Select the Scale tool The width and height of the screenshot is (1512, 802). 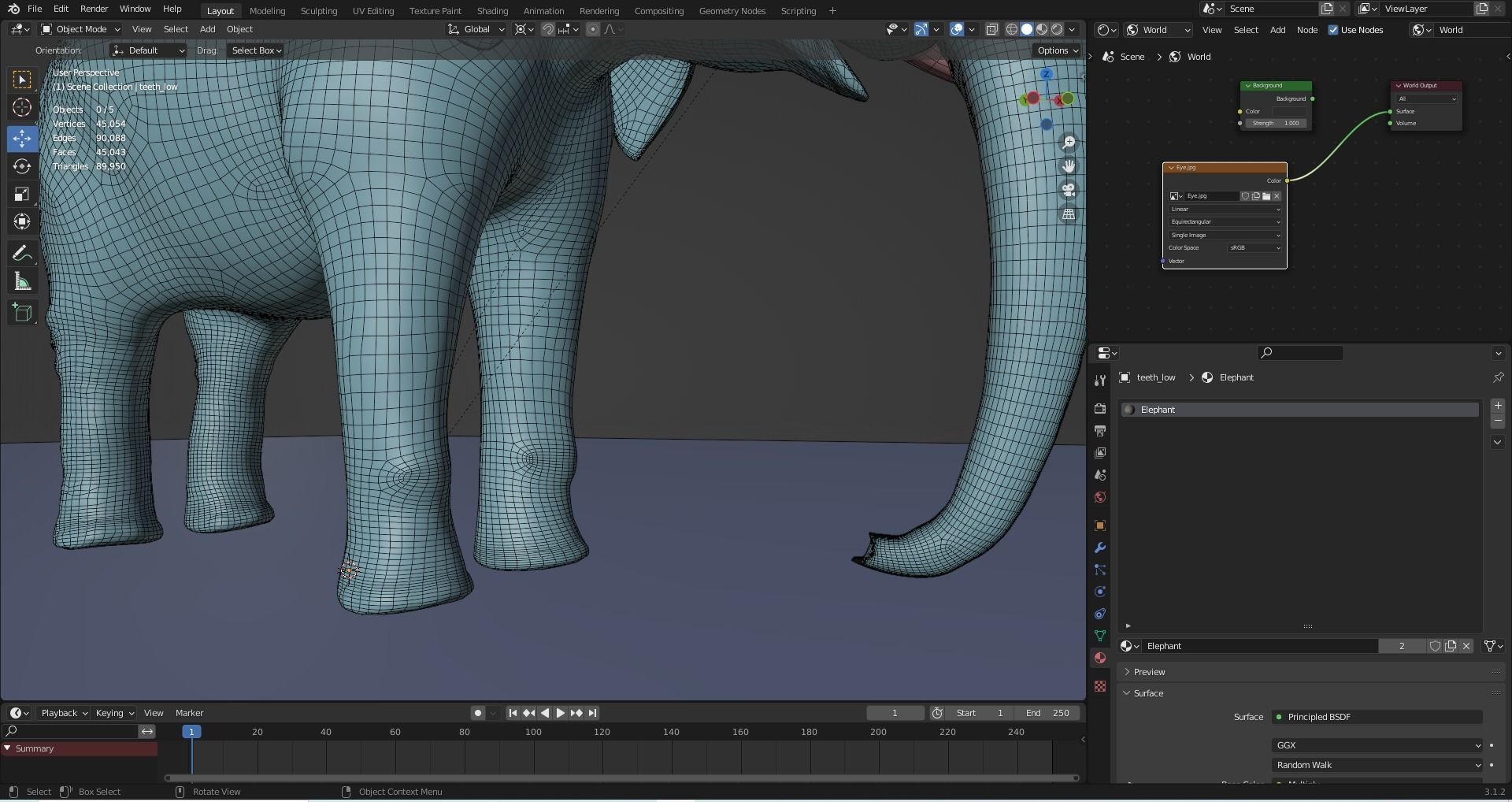[22, 194]
